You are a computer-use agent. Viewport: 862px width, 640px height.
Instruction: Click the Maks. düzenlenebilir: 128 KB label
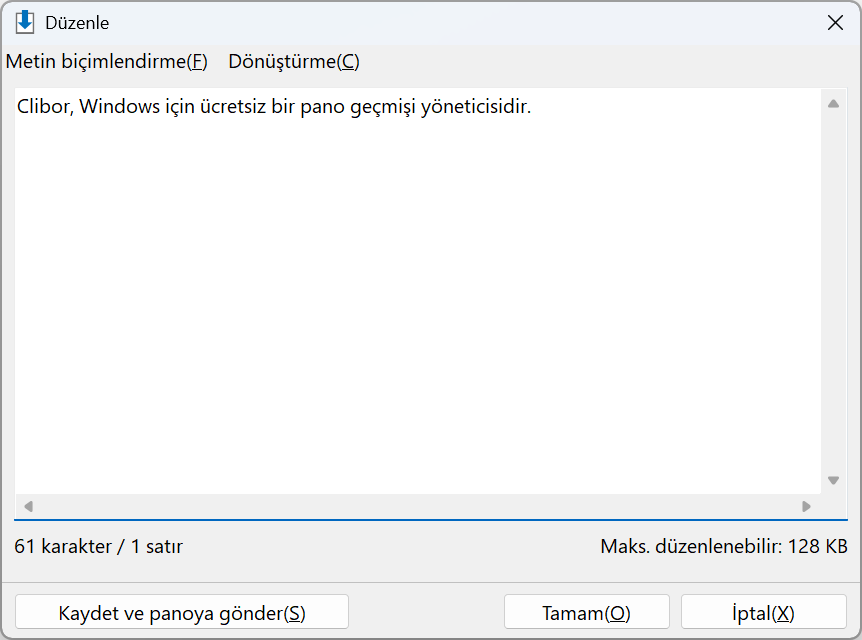click(x=723, y=547)
